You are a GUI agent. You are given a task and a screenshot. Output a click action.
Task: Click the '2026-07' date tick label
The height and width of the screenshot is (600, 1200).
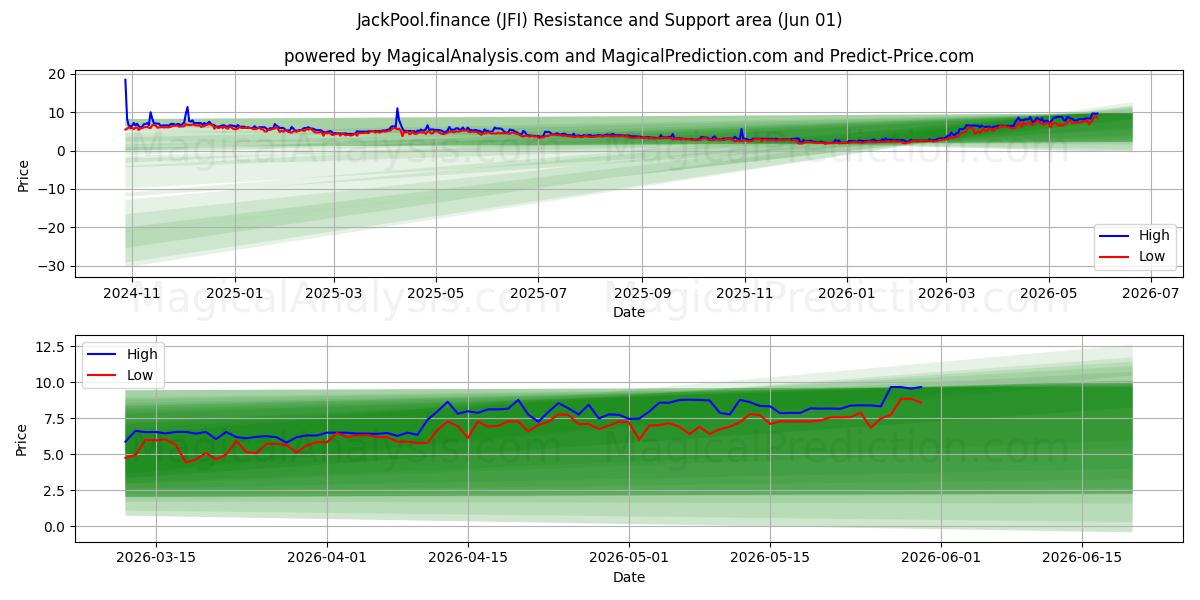point(1151,295)
